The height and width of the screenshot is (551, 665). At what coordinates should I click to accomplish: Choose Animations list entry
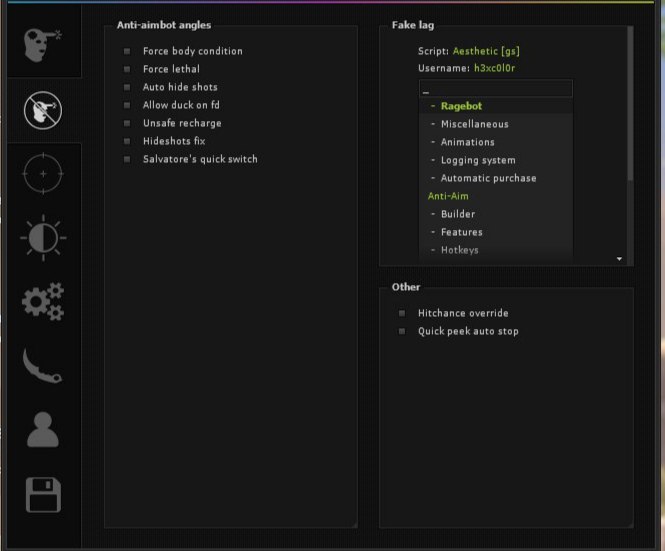[495, 142]
